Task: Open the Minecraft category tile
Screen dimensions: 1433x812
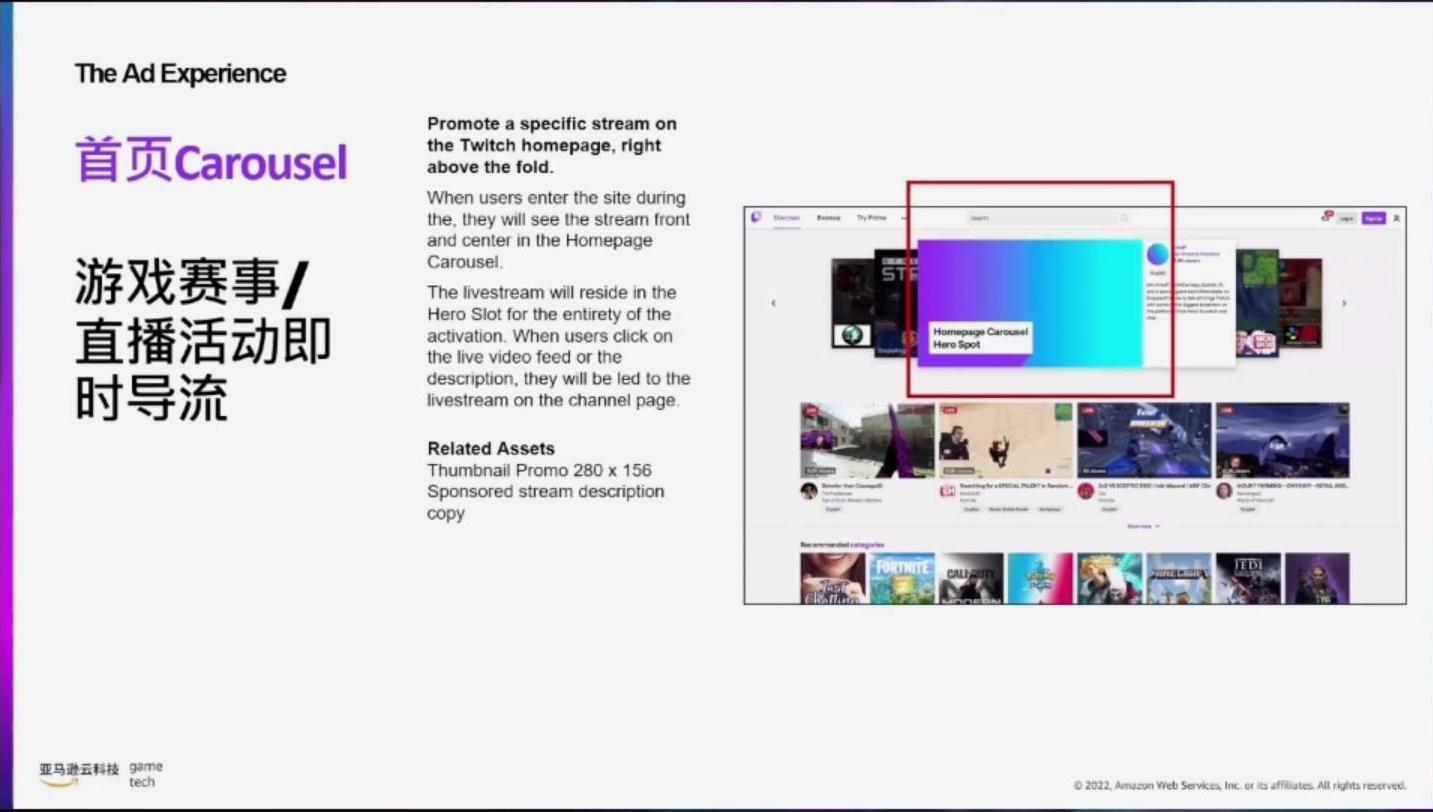Action: click(x=1178, y=578)
